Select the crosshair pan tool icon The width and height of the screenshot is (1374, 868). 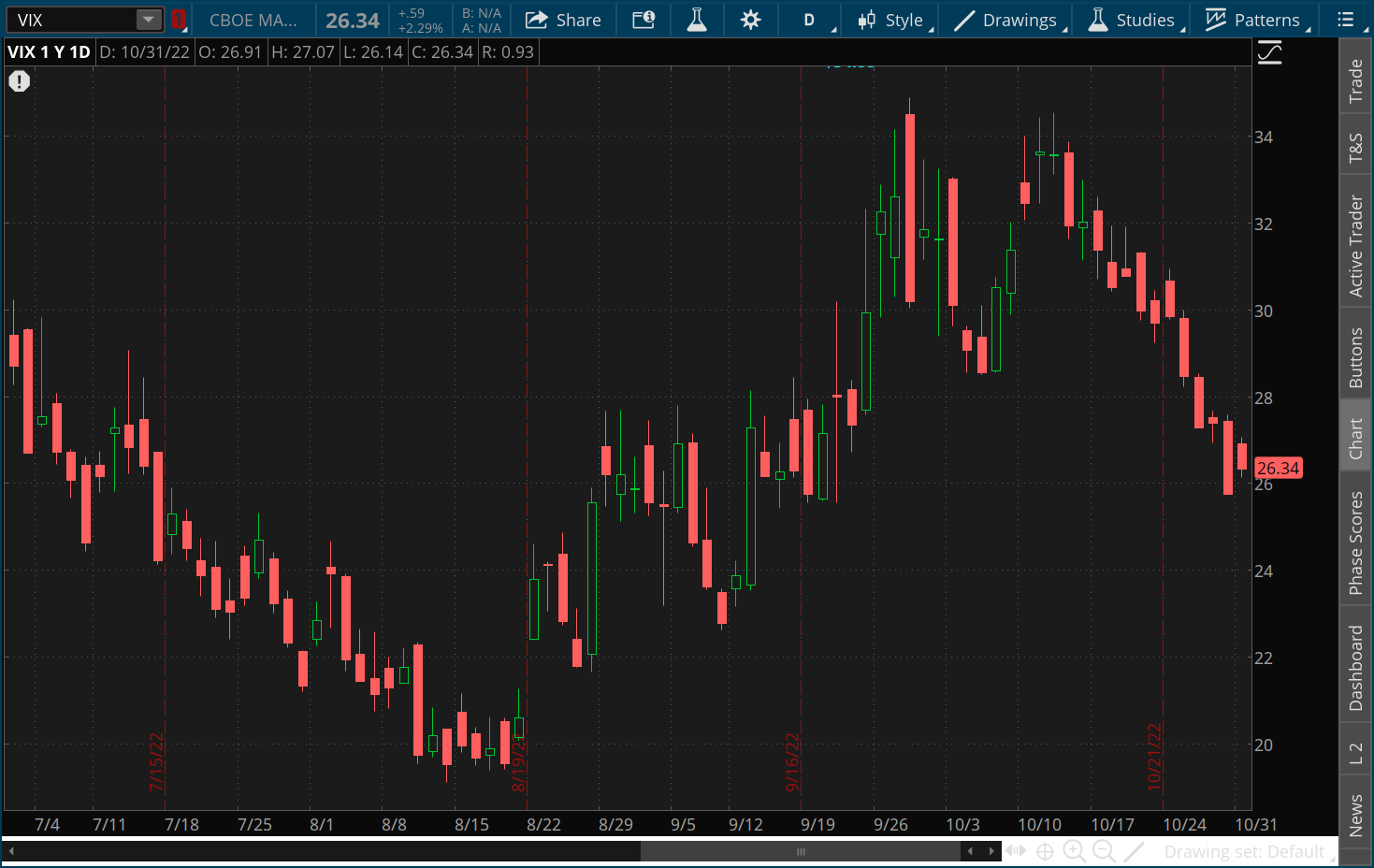point(1045,851)
